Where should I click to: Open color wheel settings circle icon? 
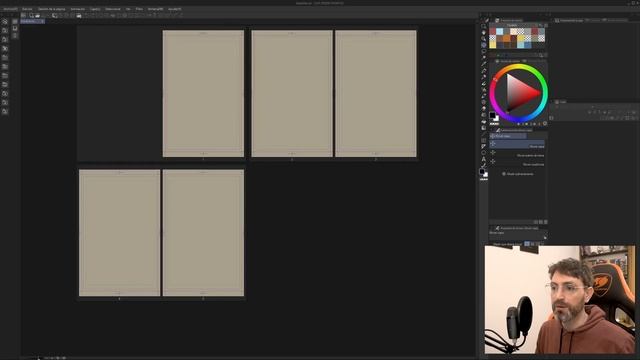pyautogui.click(x=545, y=123)
